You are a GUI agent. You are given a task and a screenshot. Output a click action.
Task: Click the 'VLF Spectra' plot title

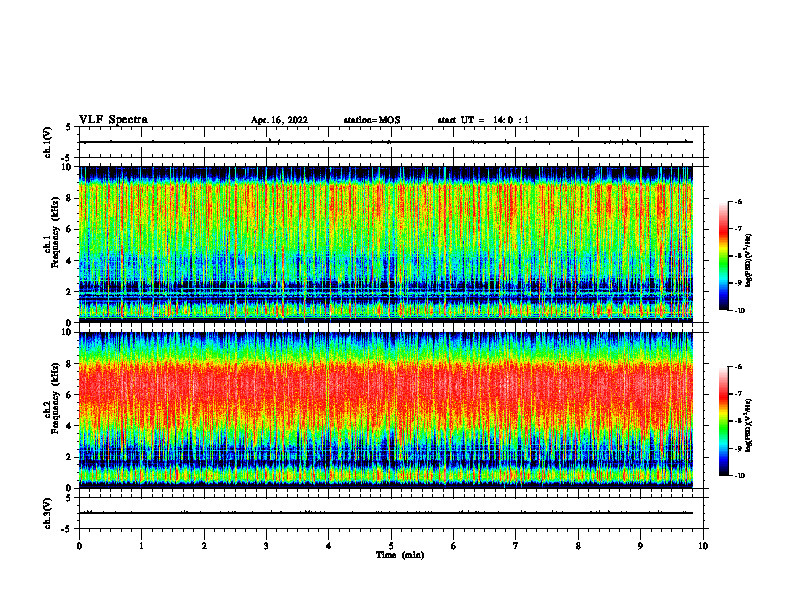click(113, 120)
